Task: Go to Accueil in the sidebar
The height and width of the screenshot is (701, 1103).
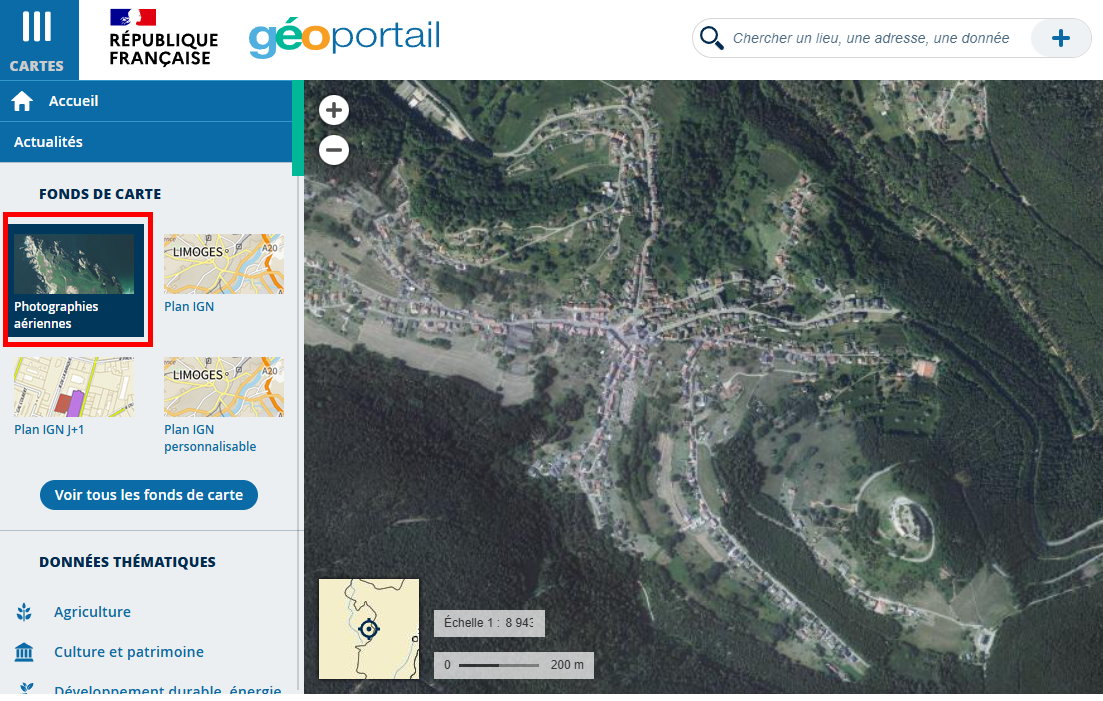Action: point(73,101)
